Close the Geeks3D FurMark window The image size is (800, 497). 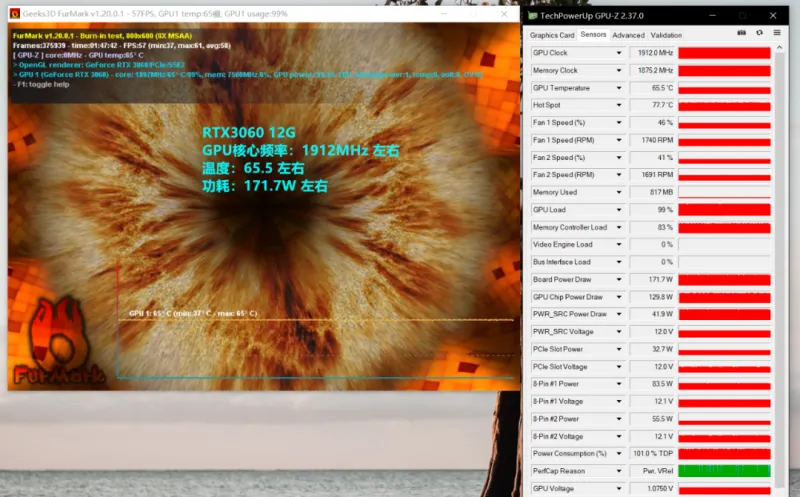tap(504, 14)
